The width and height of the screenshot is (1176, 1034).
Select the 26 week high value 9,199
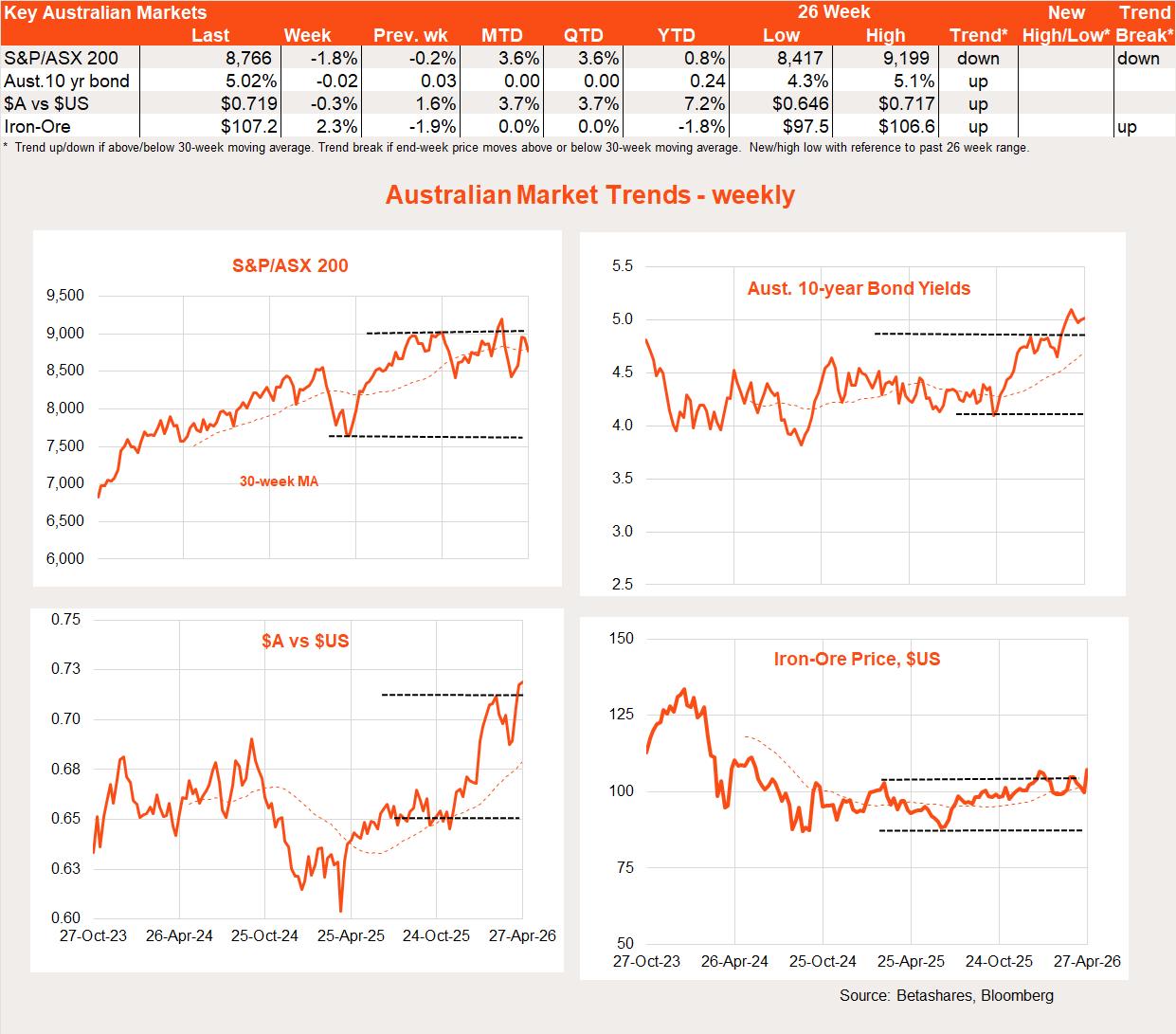(906, 58)
